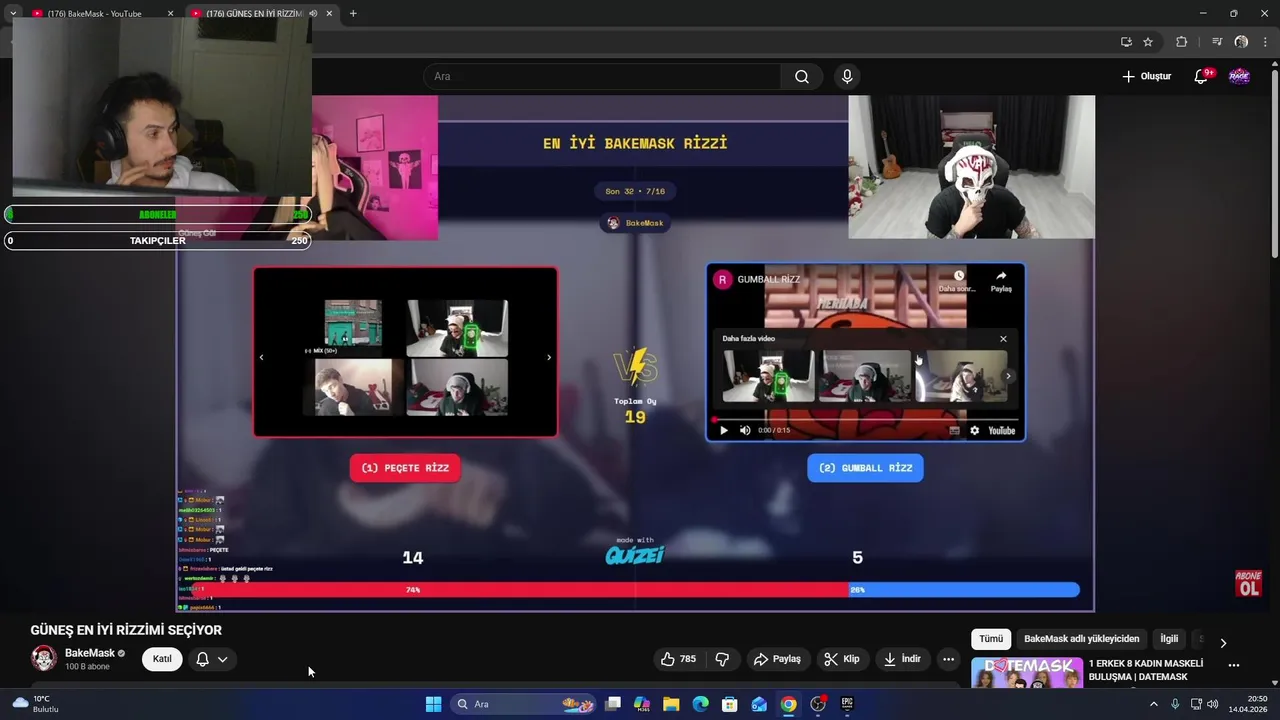Open a new browser tab

[353, 14]
